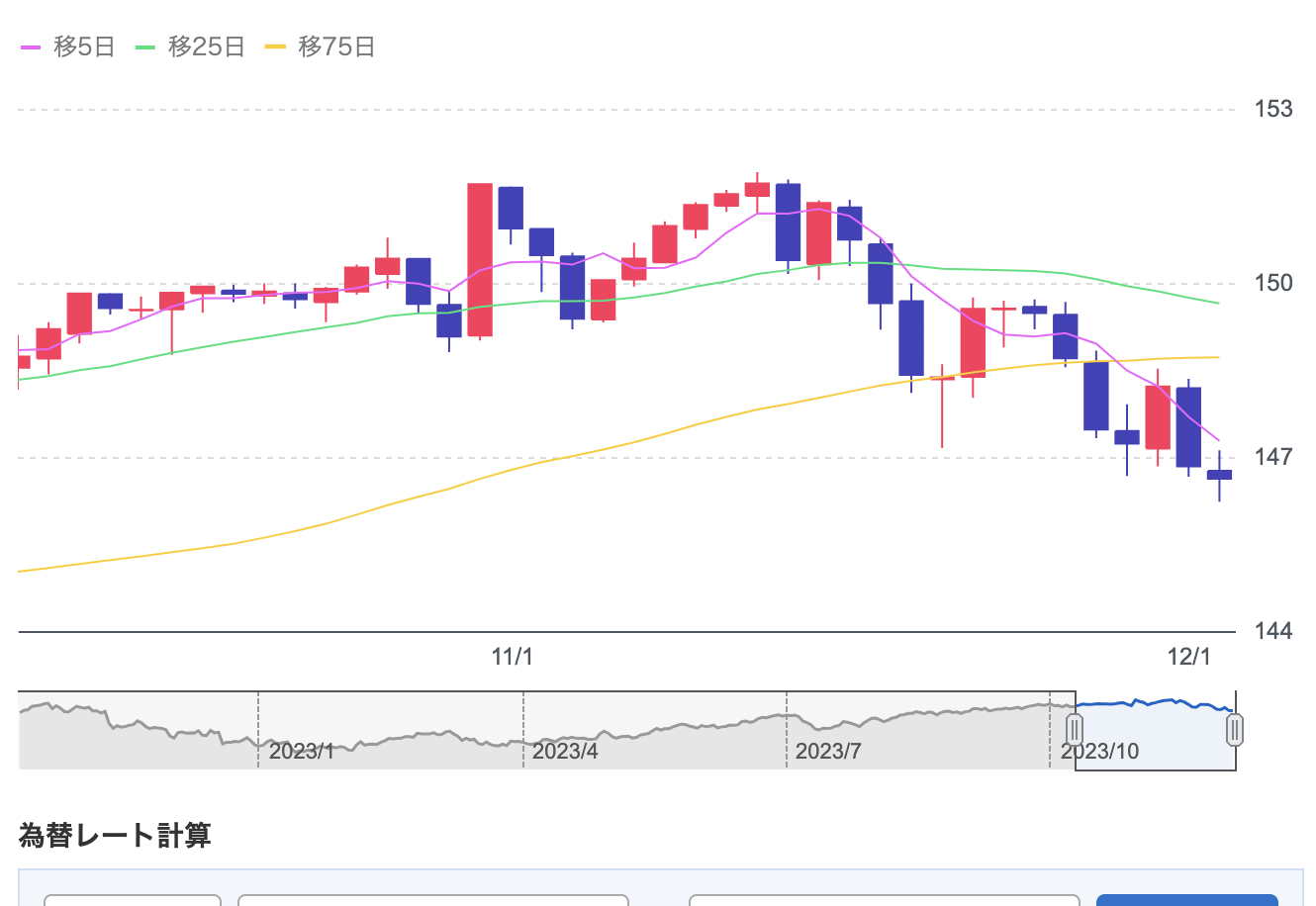1316x906 pixels.
Task: Click the blue calculate button at bottom right
Action: click(x=1187, y=900)
